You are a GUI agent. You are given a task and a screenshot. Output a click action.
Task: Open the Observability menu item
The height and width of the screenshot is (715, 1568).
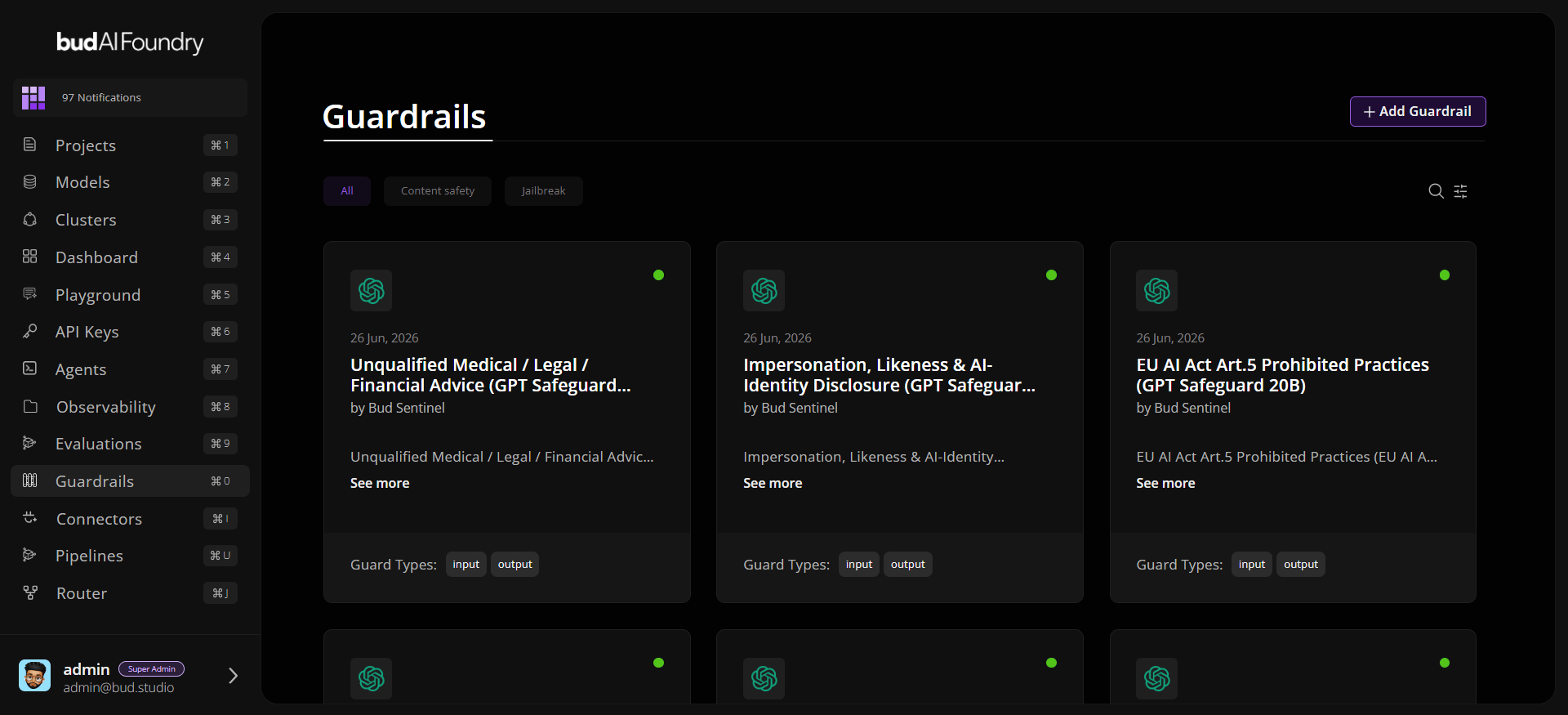pos(130,407)
